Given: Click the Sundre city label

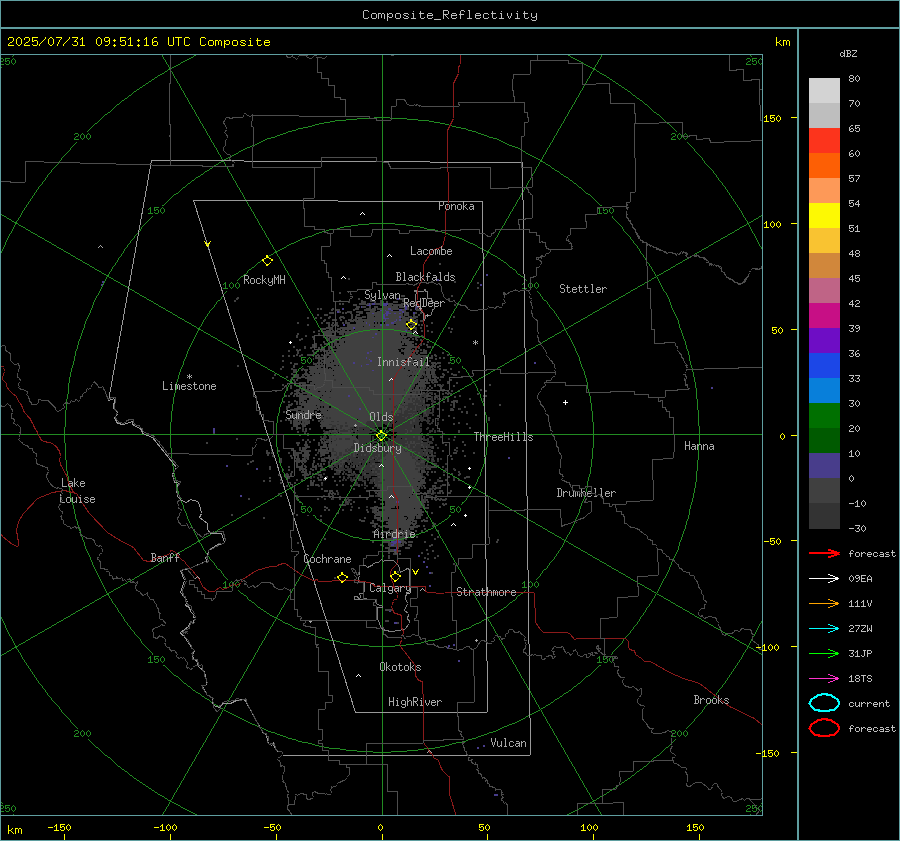Looking at the screenshot, I should point(303,415).
